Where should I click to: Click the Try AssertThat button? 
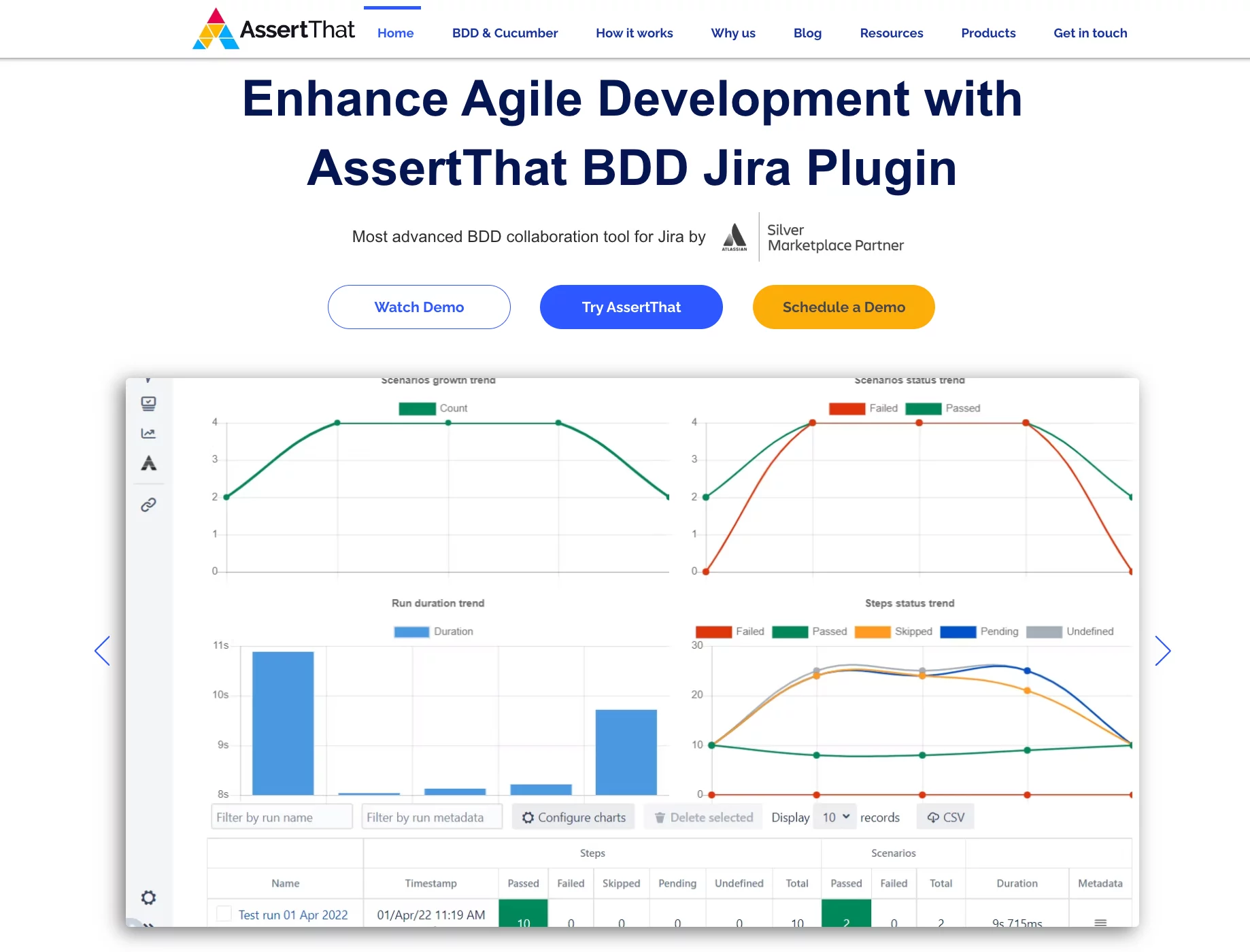(631, 307)
